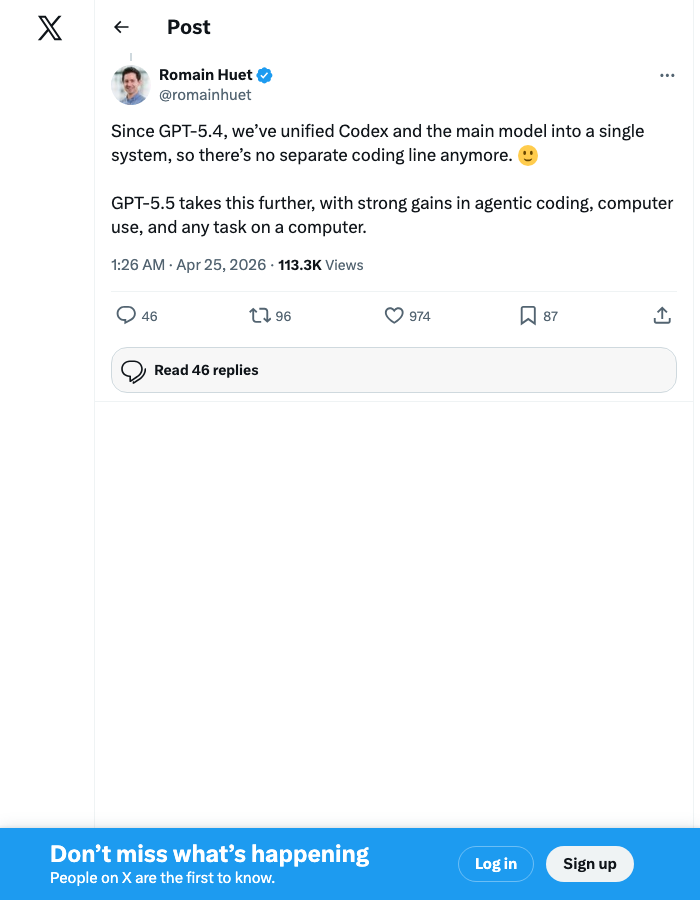Open the three-dot More options menu

[x=667, y=76]
